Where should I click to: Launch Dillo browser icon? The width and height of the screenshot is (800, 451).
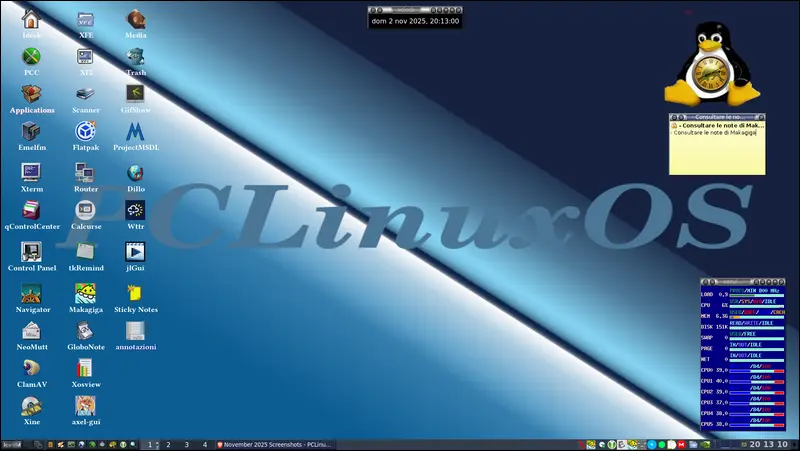click(x=135, y=173)
